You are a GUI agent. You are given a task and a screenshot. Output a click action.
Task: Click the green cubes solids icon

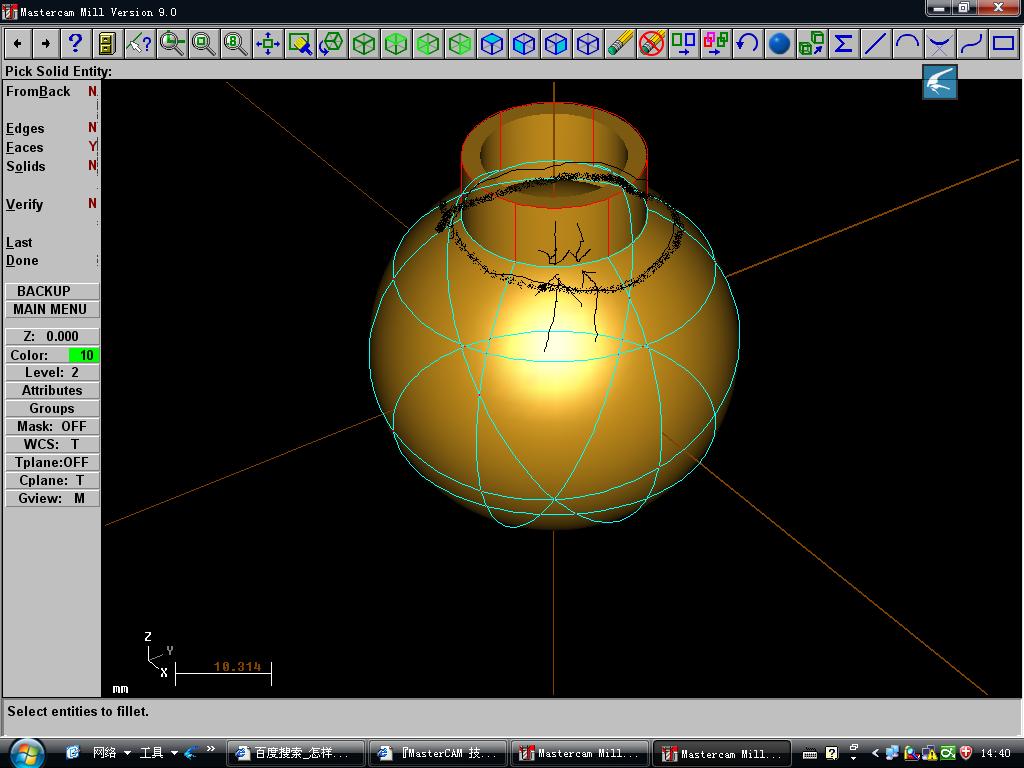(812, 44)
